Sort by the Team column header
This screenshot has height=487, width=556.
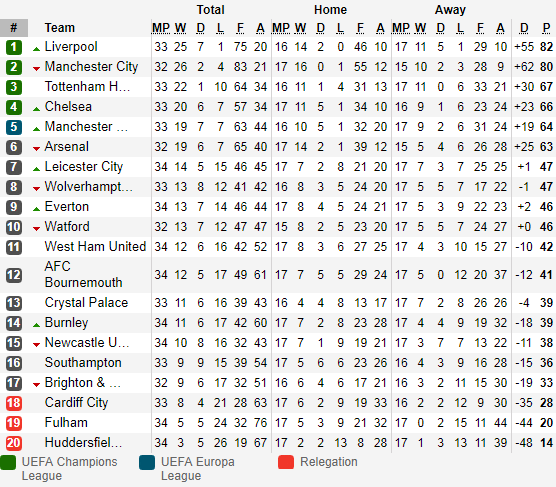tap(60, 28)
